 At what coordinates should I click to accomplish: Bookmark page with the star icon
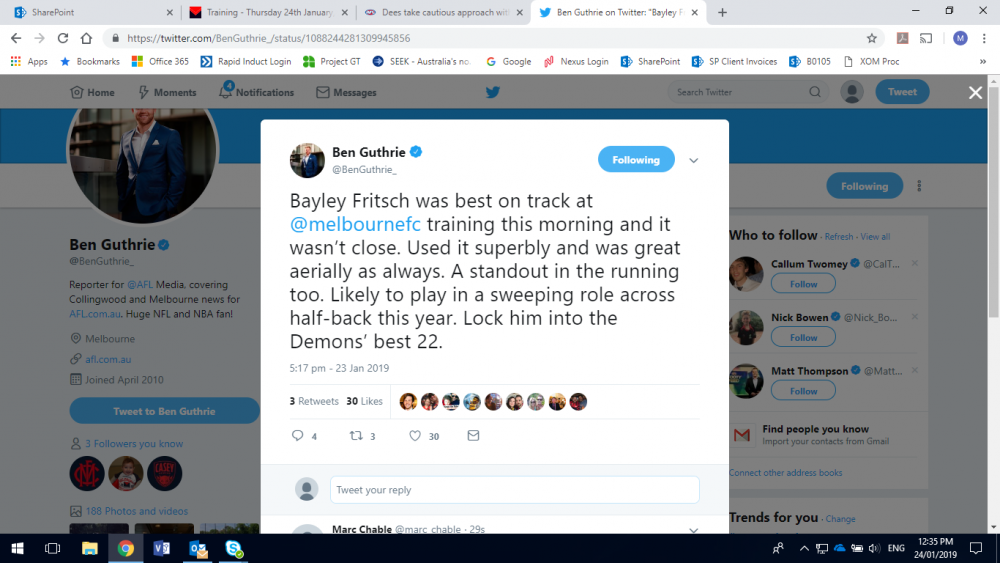[871, 38]
